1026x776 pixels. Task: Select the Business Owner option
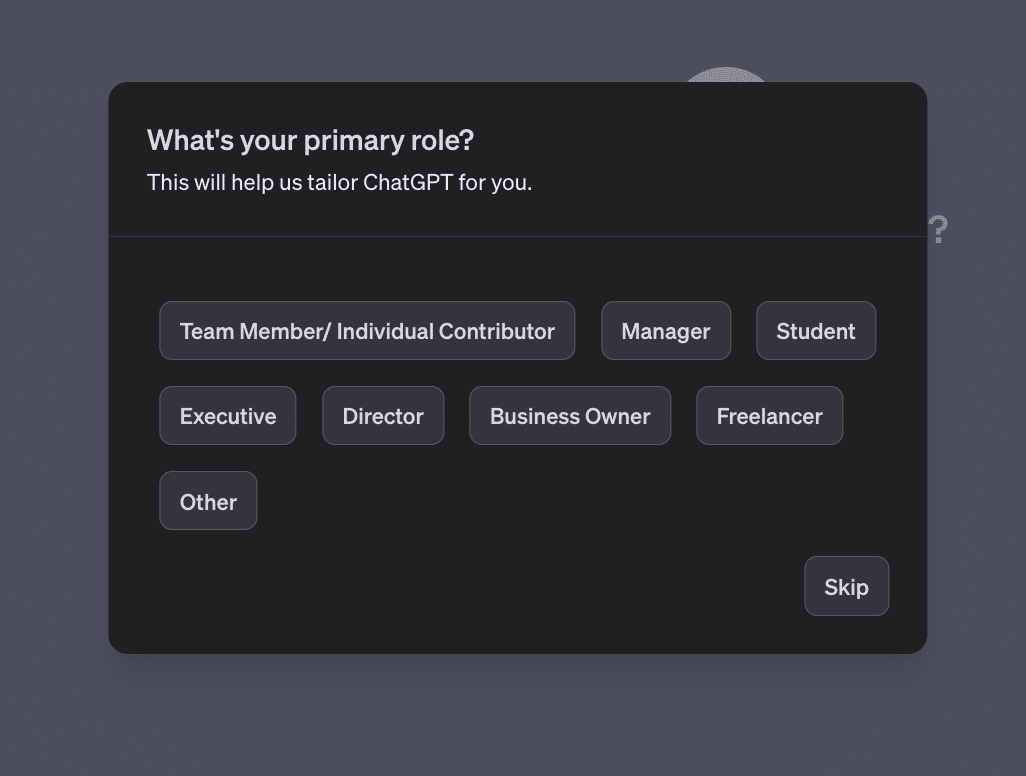pos(570,416)
